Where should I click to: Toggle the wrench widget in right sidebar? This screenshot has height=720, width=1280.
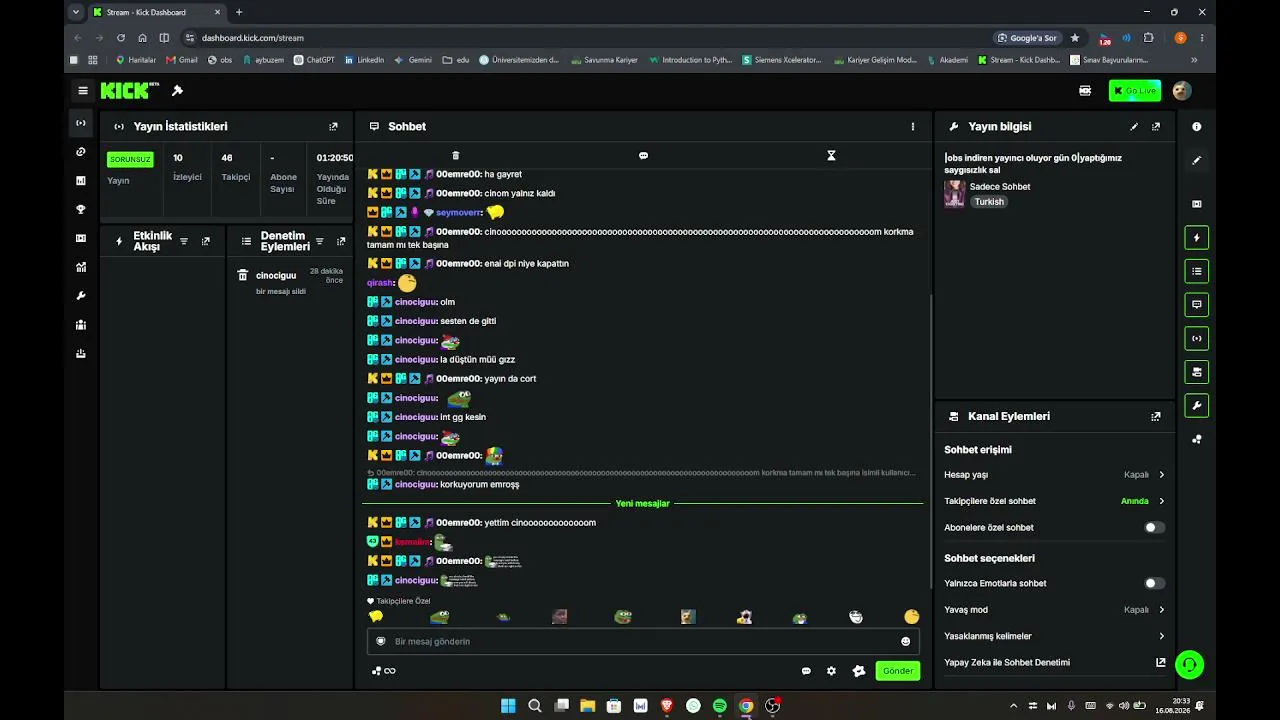[x=1196, y=405]
